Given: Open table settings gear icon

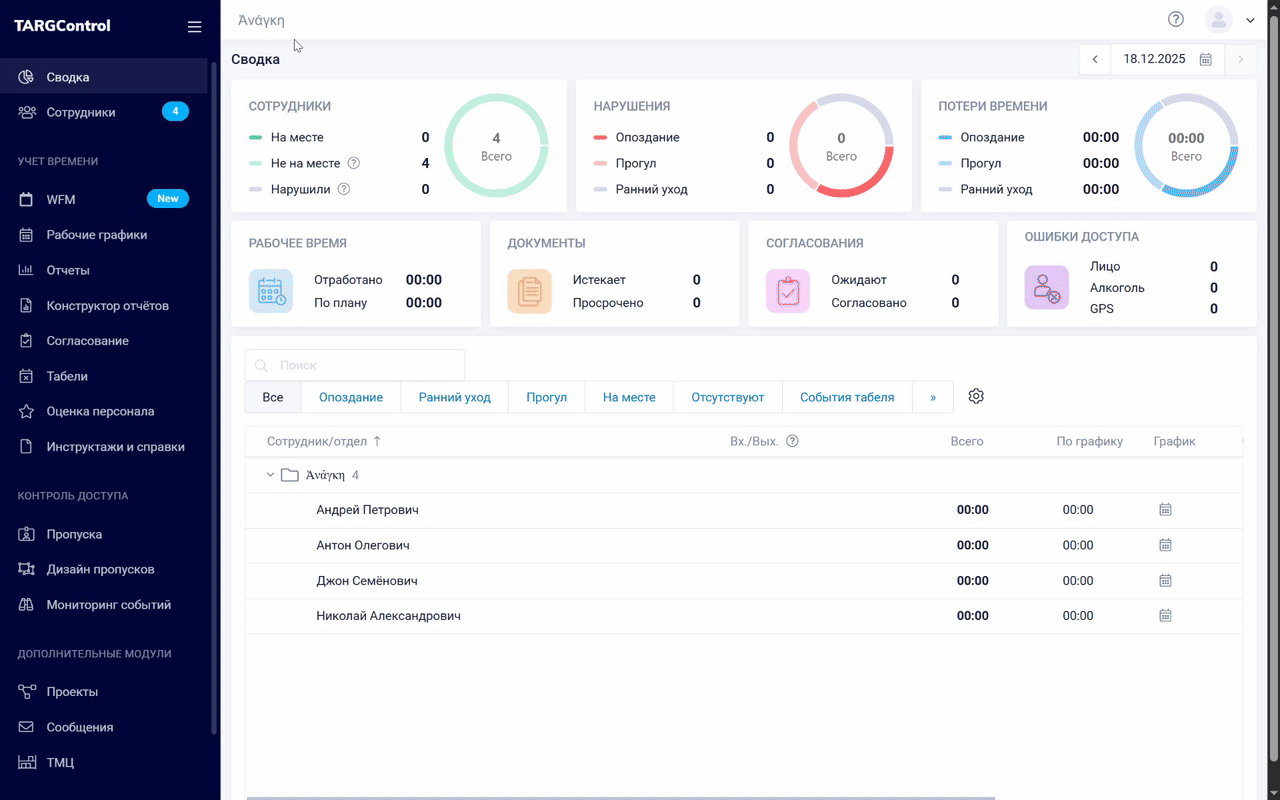Looking at the screenshot, I should tap(976, 396).
